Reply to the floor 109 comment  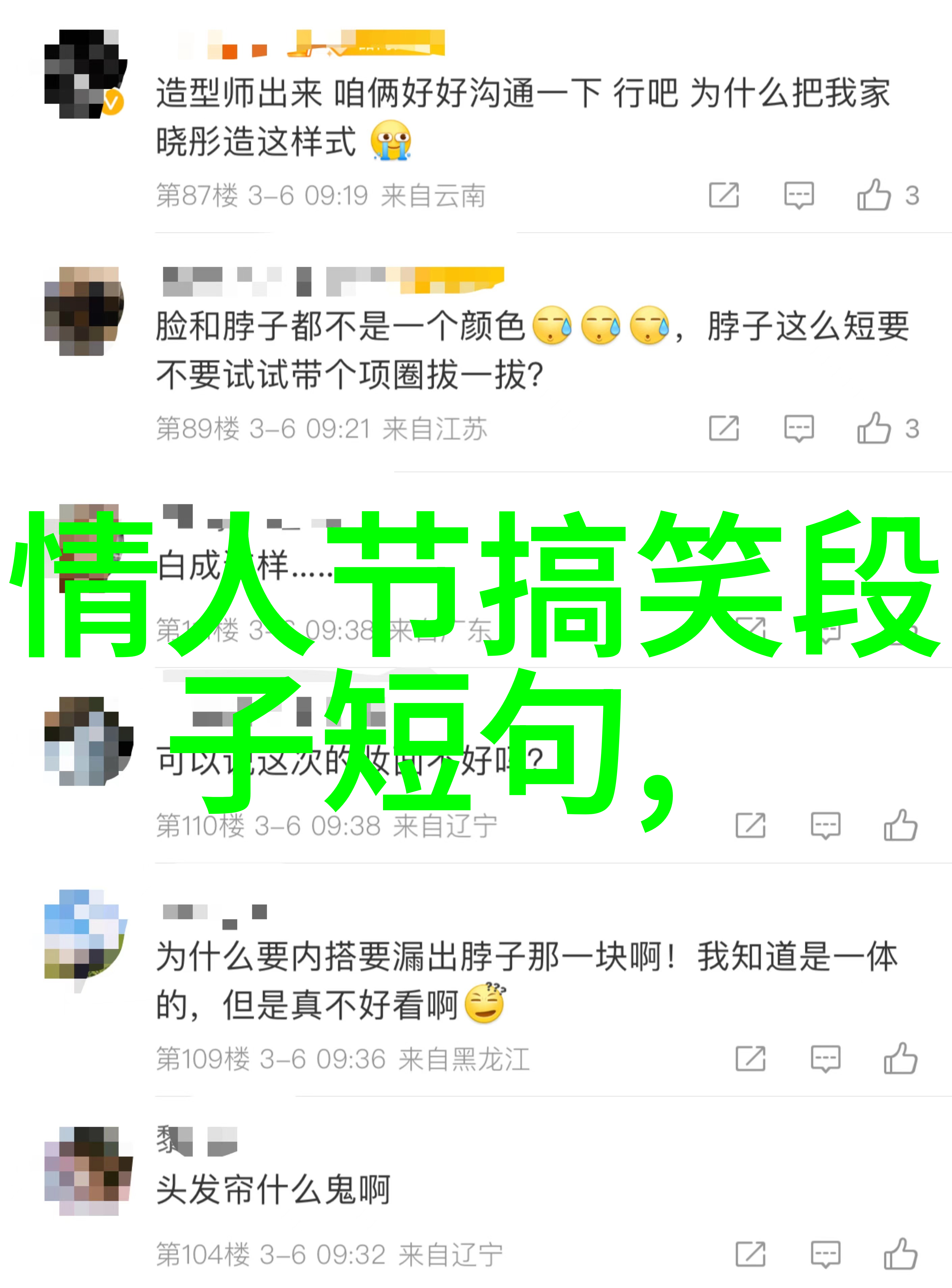tap(825, 1059)
